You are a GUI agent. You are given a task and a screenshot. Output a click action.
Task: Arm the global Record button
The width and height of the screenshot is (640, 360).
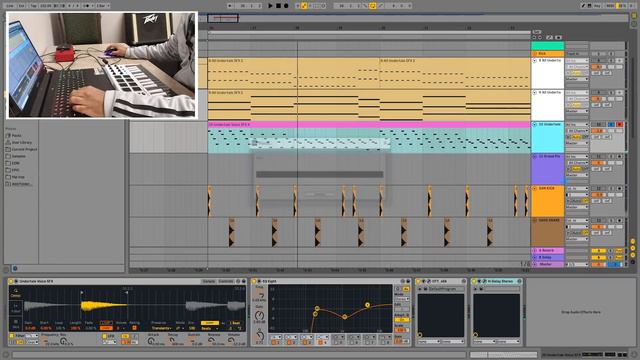286,6
